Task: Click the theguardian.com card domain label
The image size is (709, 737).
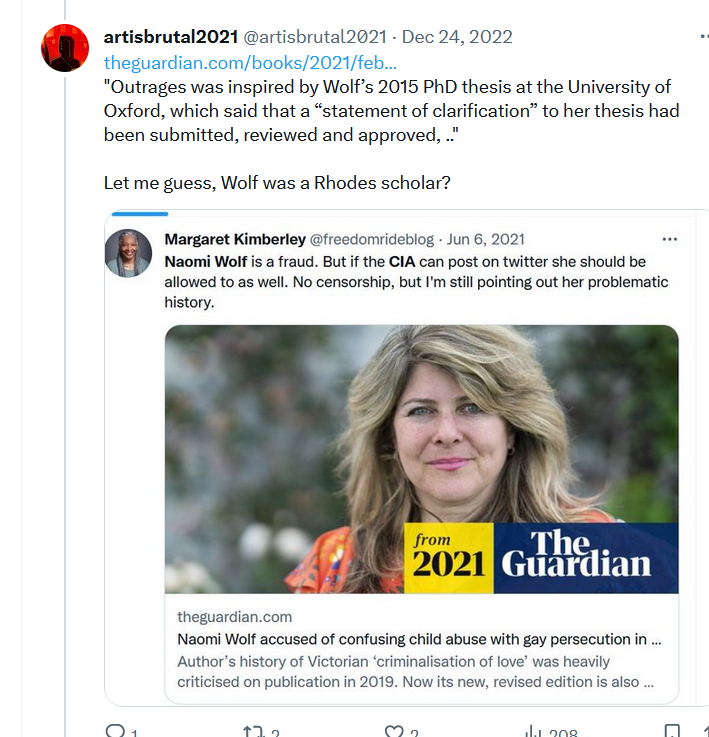Action: [x=234, y=617]
